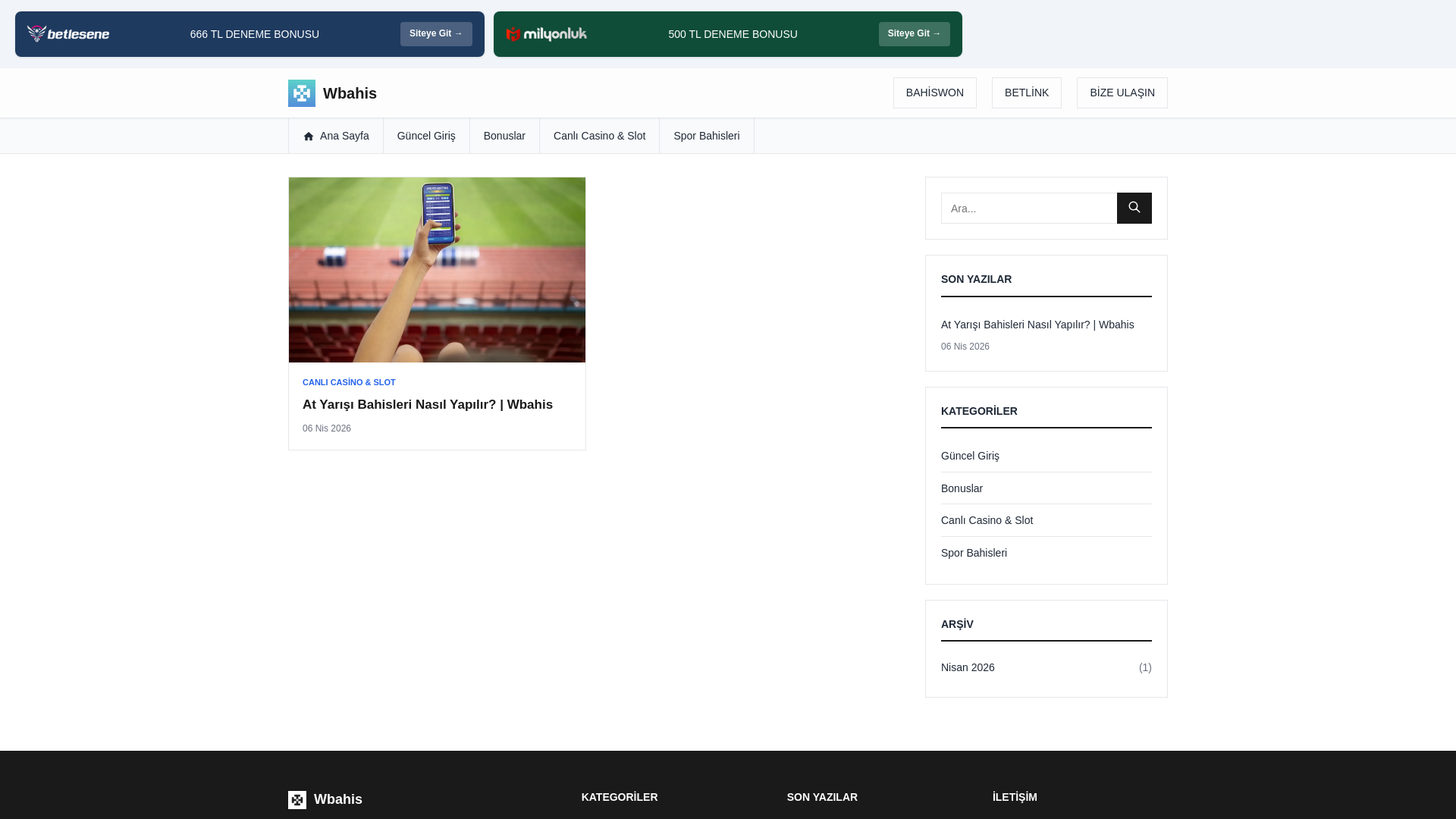Image resolution: width=1456 pixels, height=819 pixels.
Task: Click the Wbahis site title text
Action: tap(350, 93)
